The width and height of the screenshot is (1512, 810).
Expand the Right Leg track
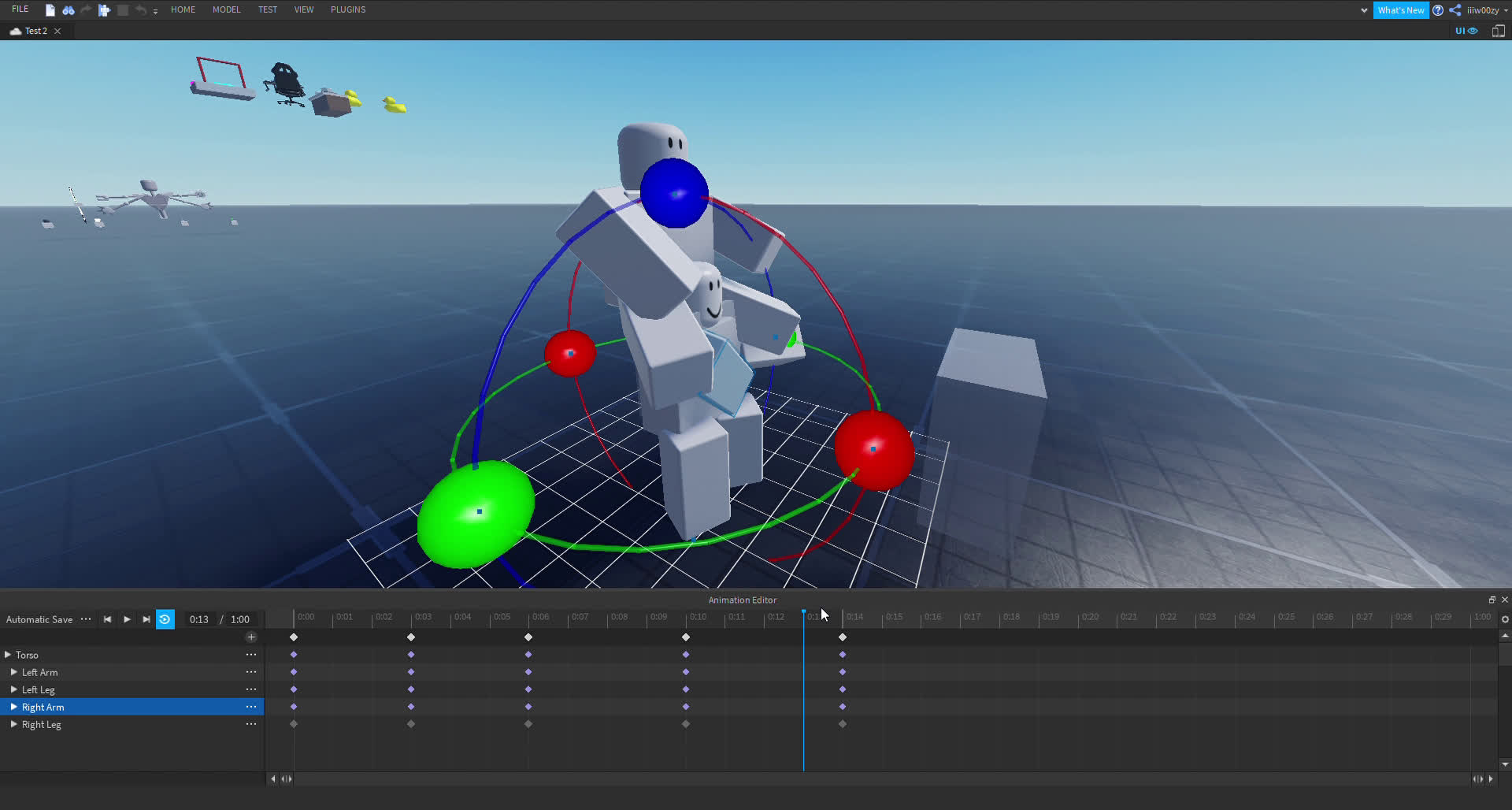[x=13, y=724]
